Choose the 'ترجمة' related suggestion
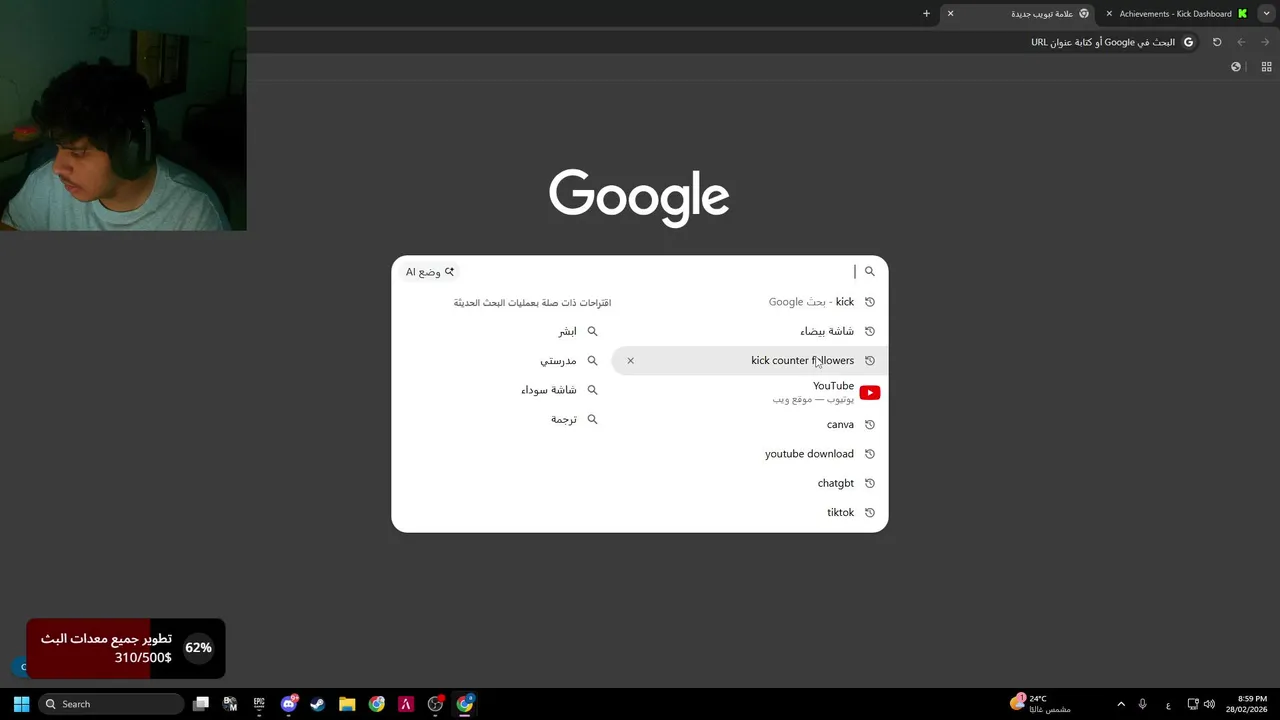1280x720 pixels. pyautogui.click(x=564, y=419)
